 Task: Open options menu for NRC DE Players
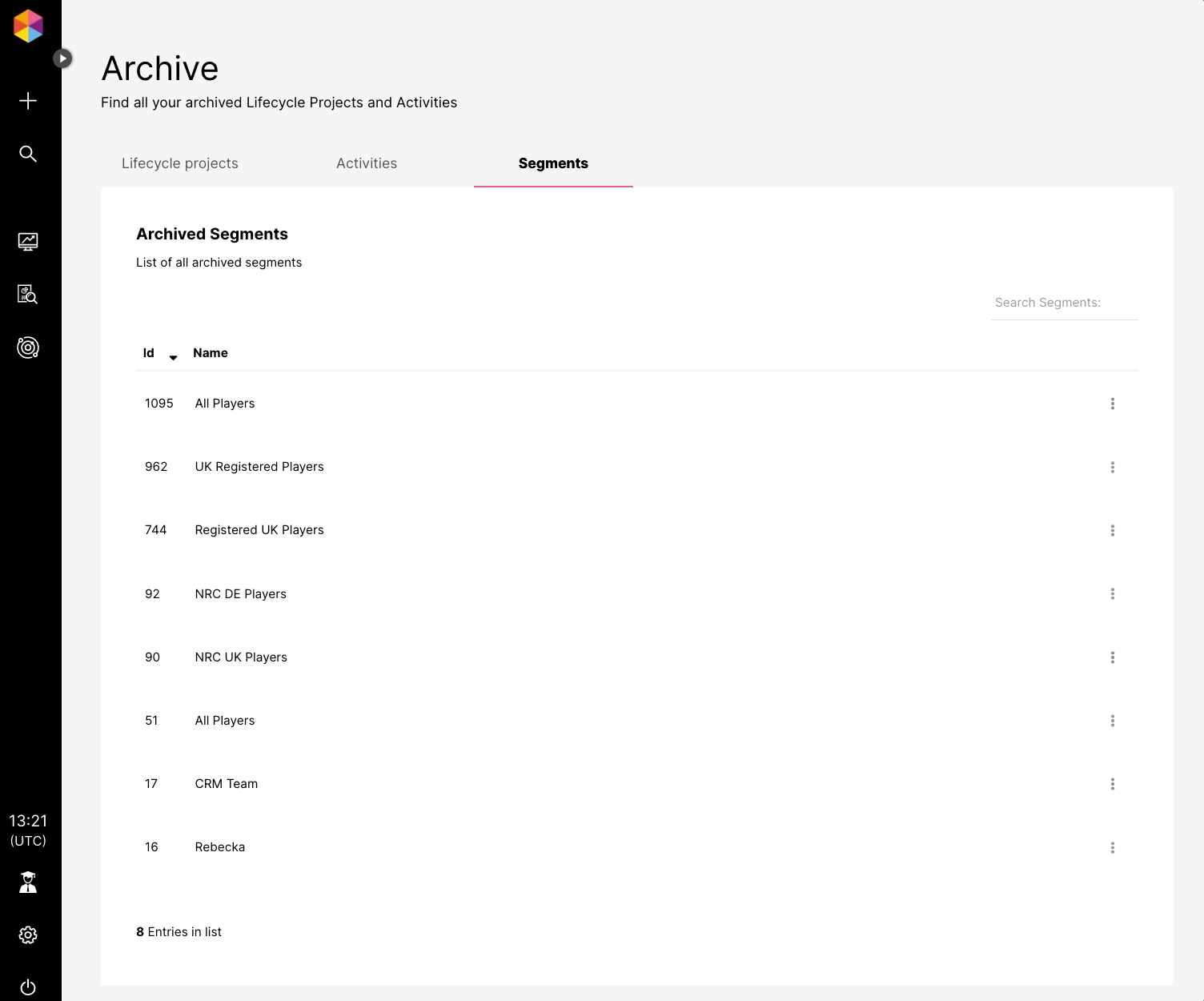tap(1113, 593)
